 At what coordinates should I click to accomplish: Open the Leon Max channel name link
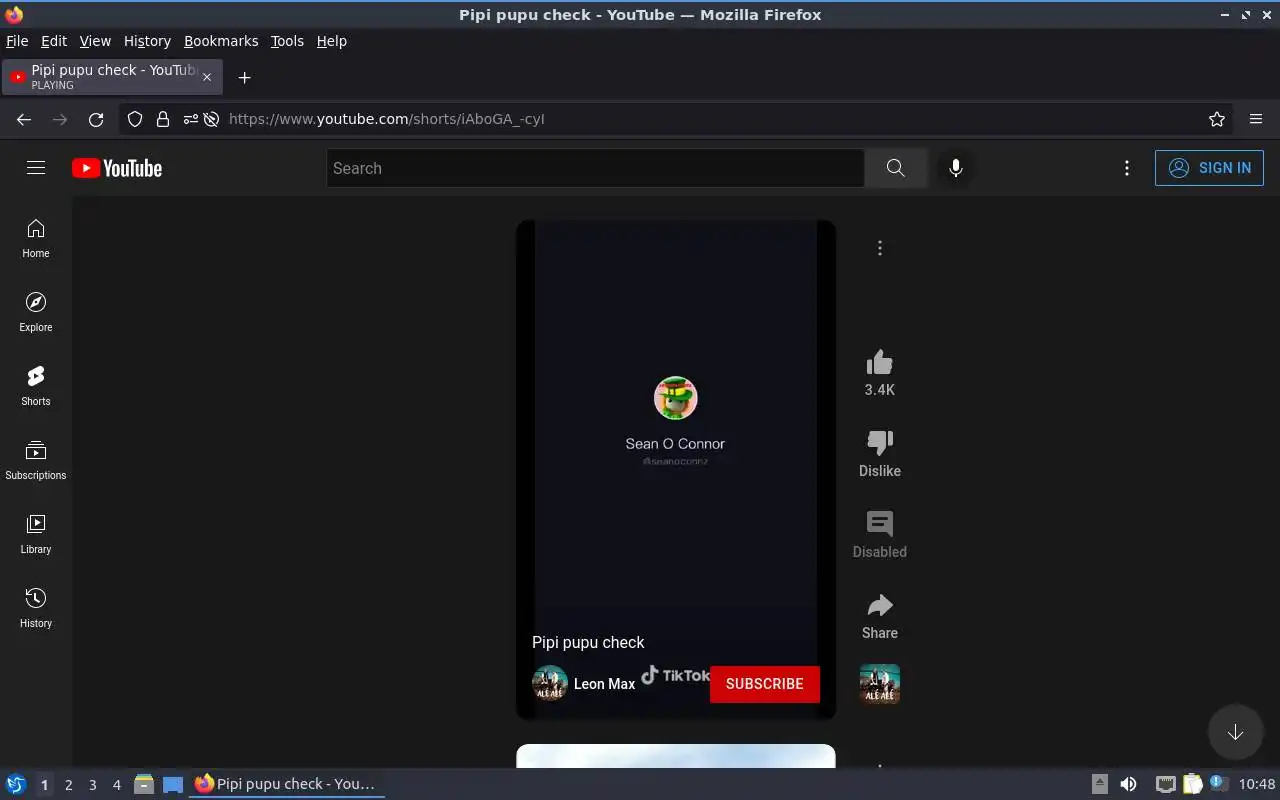coord(604,684)
